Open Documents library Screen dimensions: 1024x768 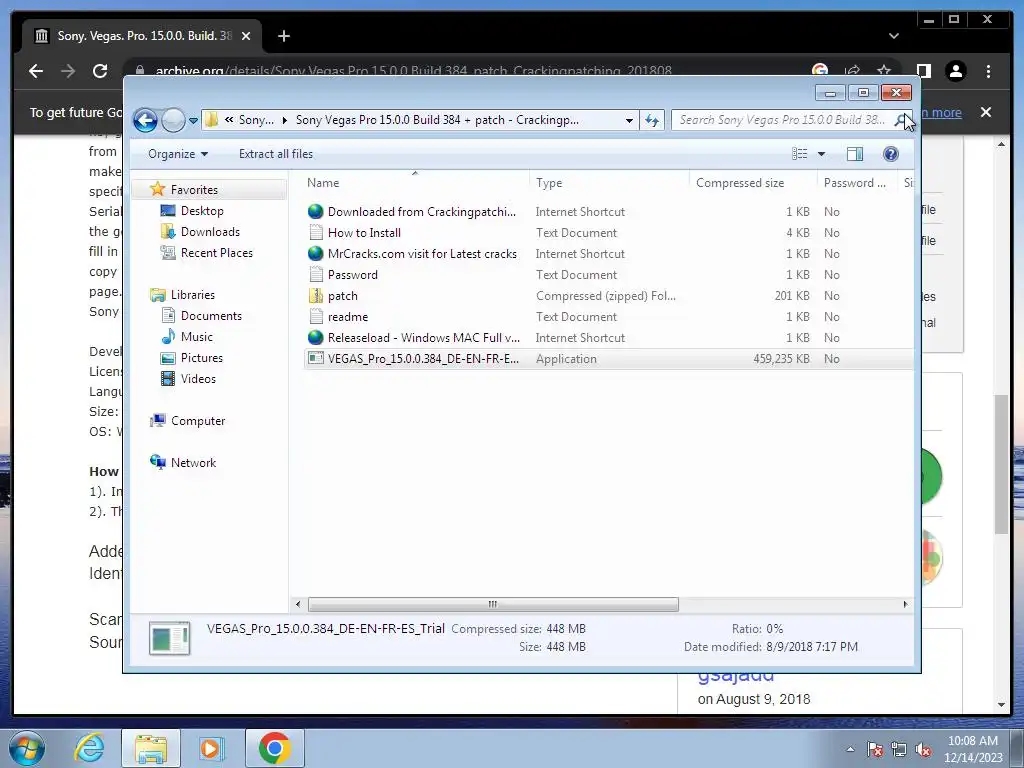coord(211,316)
